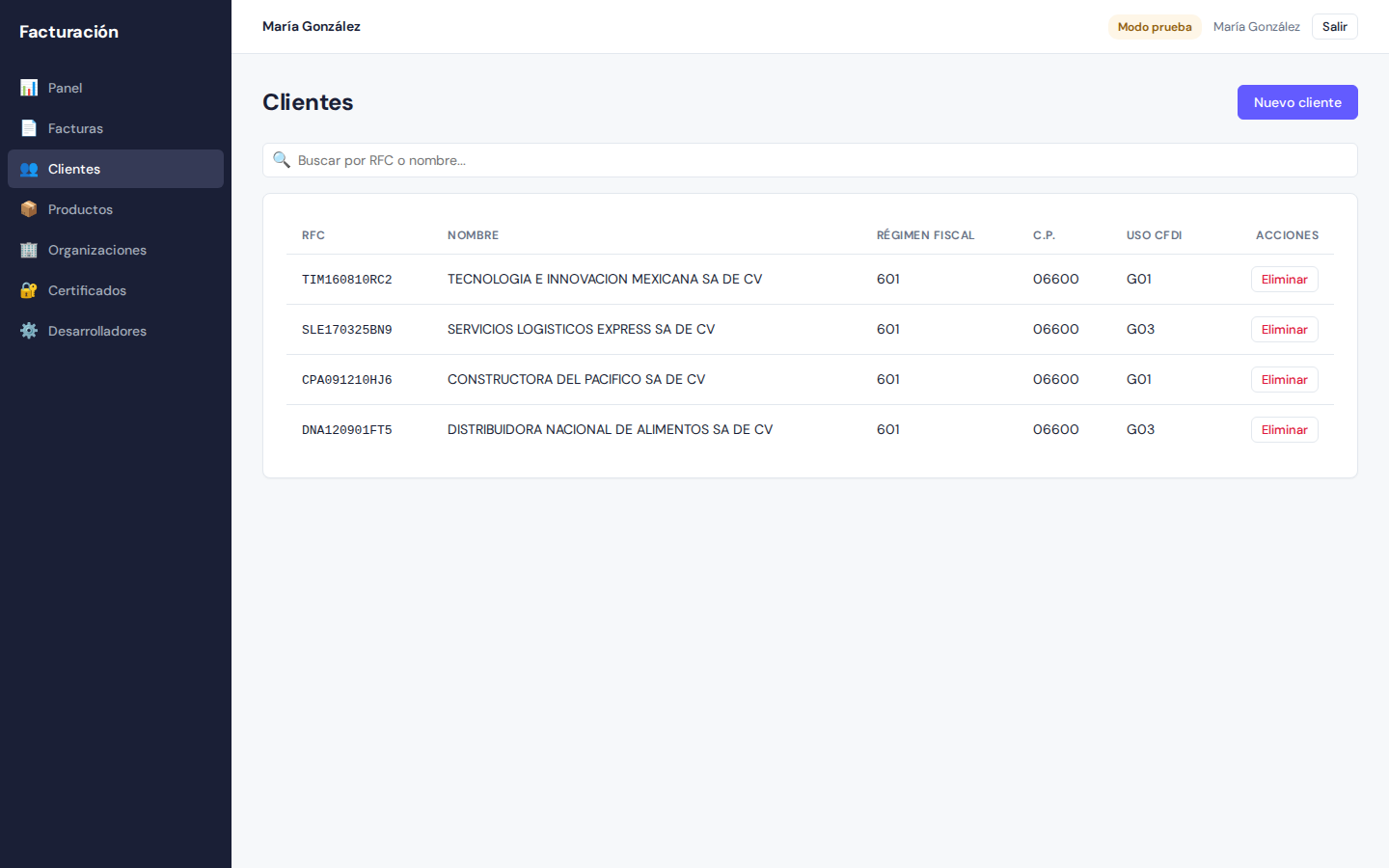This screenshot has width=1389, height=868.
Task: Click the Certificados lock icon
Action: coord(29,290)
